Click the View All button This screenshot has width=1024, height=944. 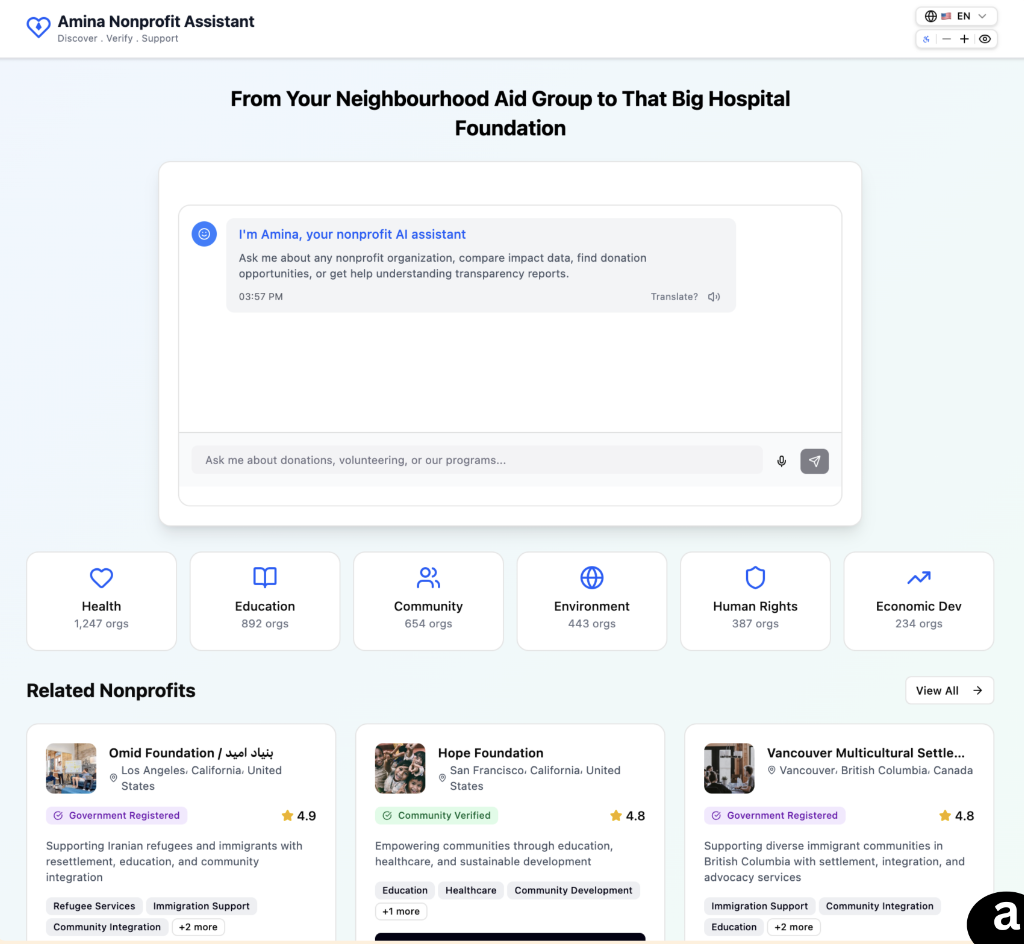coord(949,691)
